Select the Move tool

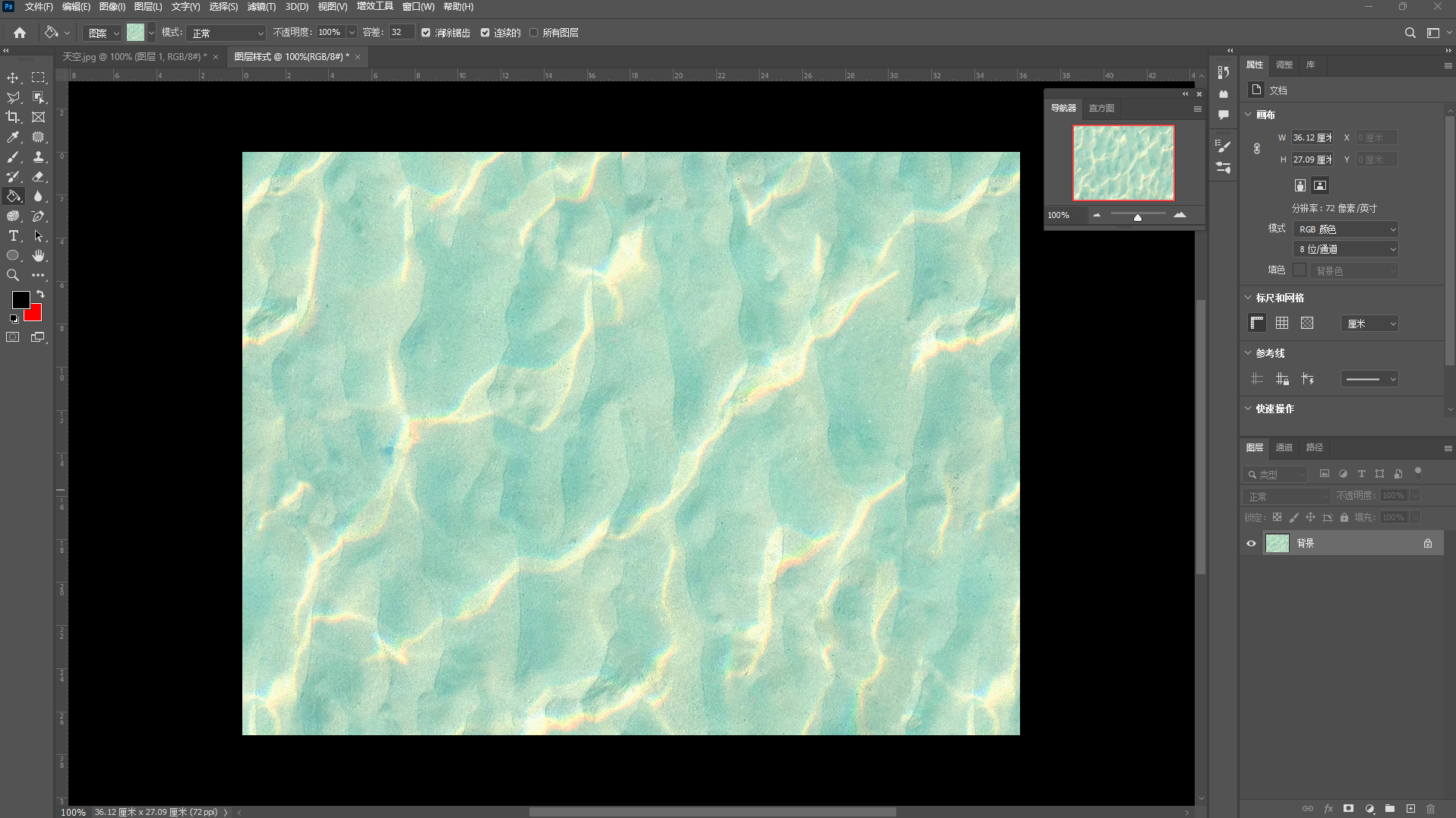[x=13, y=77]
